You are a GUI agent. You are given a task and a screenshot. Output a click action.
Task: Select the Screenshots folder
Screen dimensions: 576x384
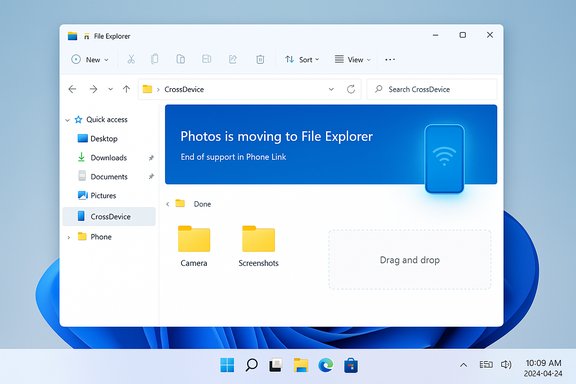[x=258, y=246]
